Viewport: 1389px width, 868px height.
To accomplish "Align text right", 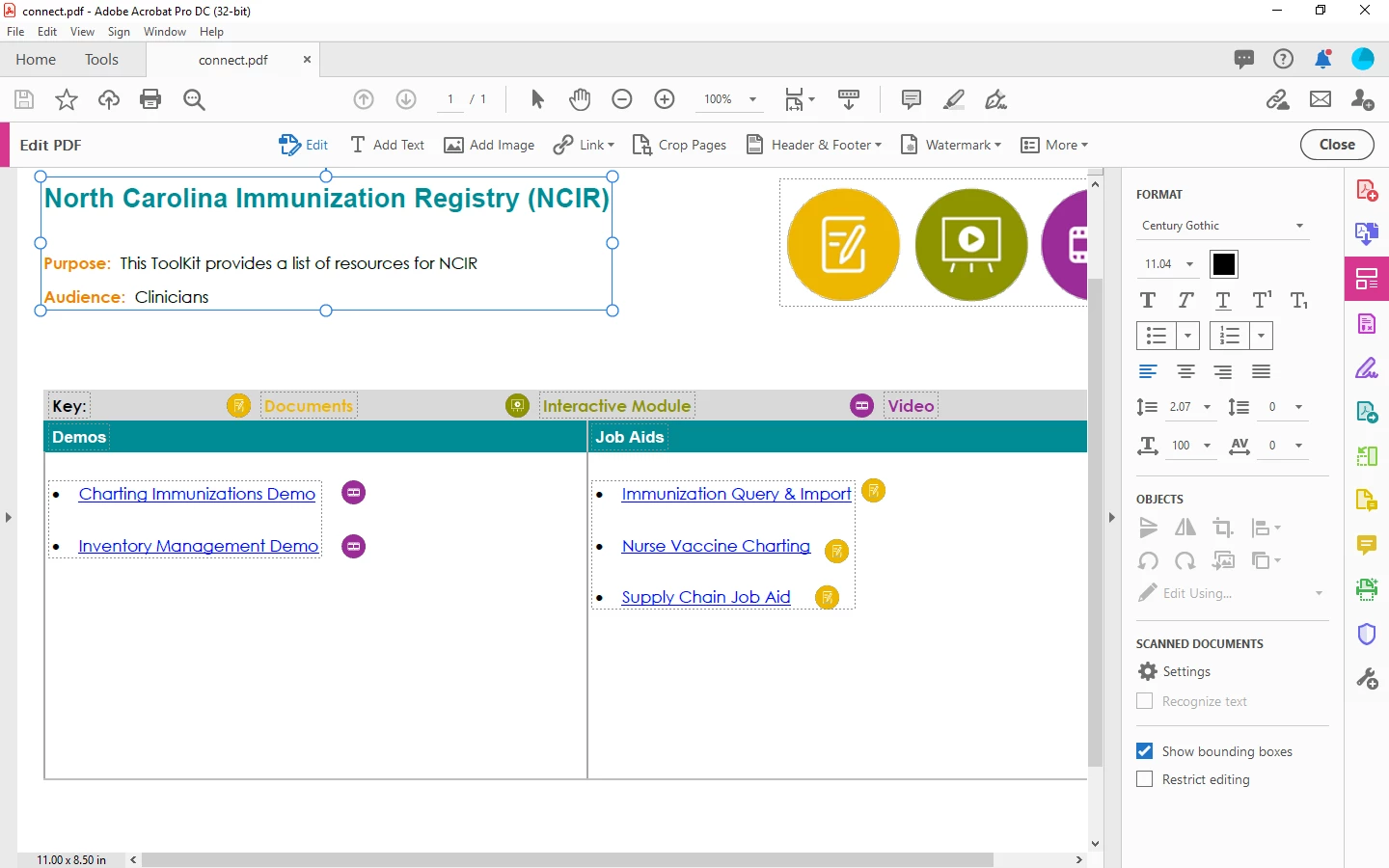I will pos(1223,371).
